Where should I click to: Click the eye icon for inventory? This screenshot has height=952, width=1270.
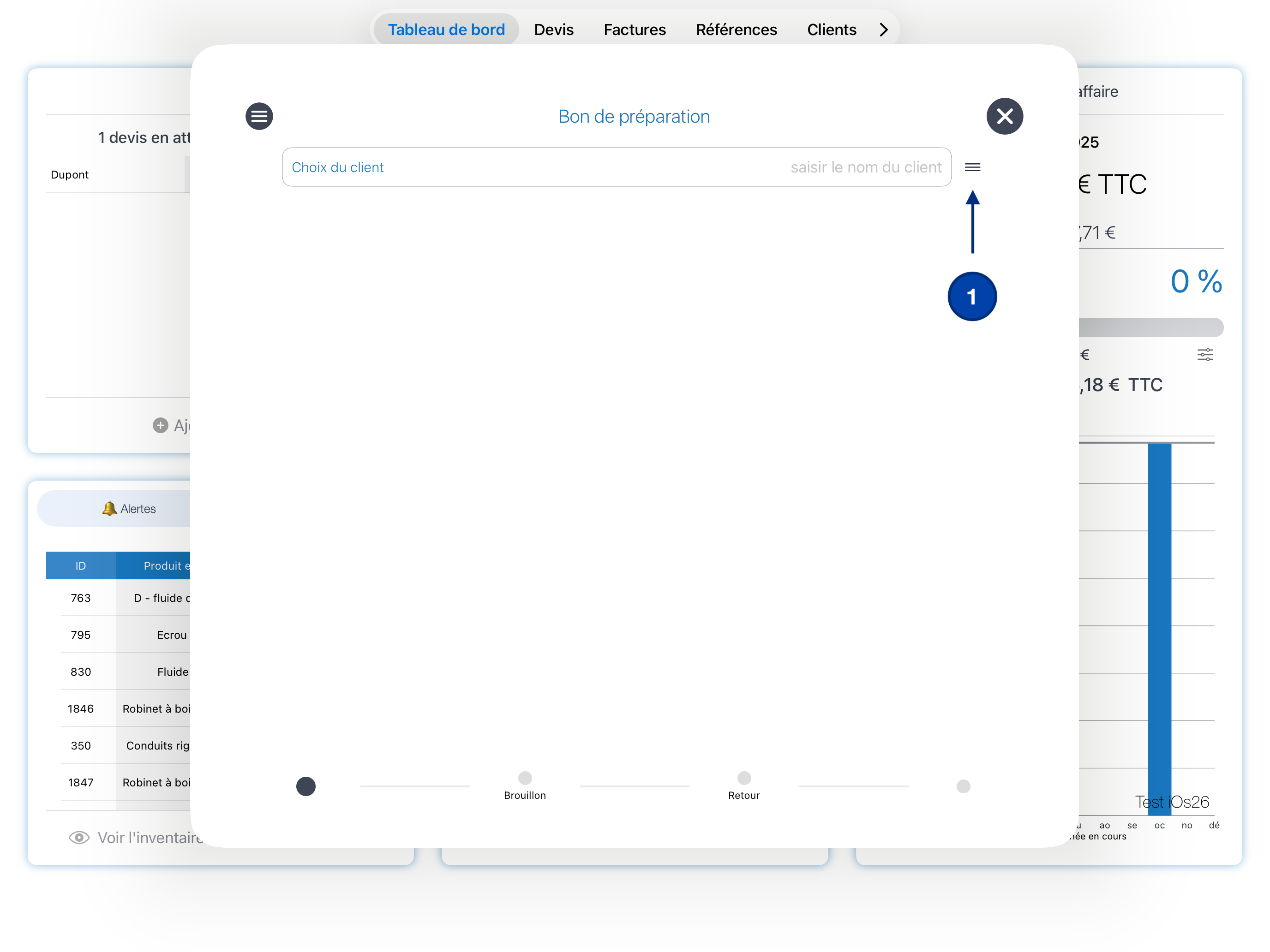point(79,837)
